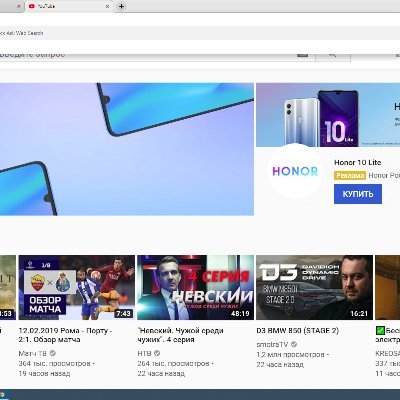Close the tab left of the YouTube tab
The image size is (400, 400).
[18, 6]
